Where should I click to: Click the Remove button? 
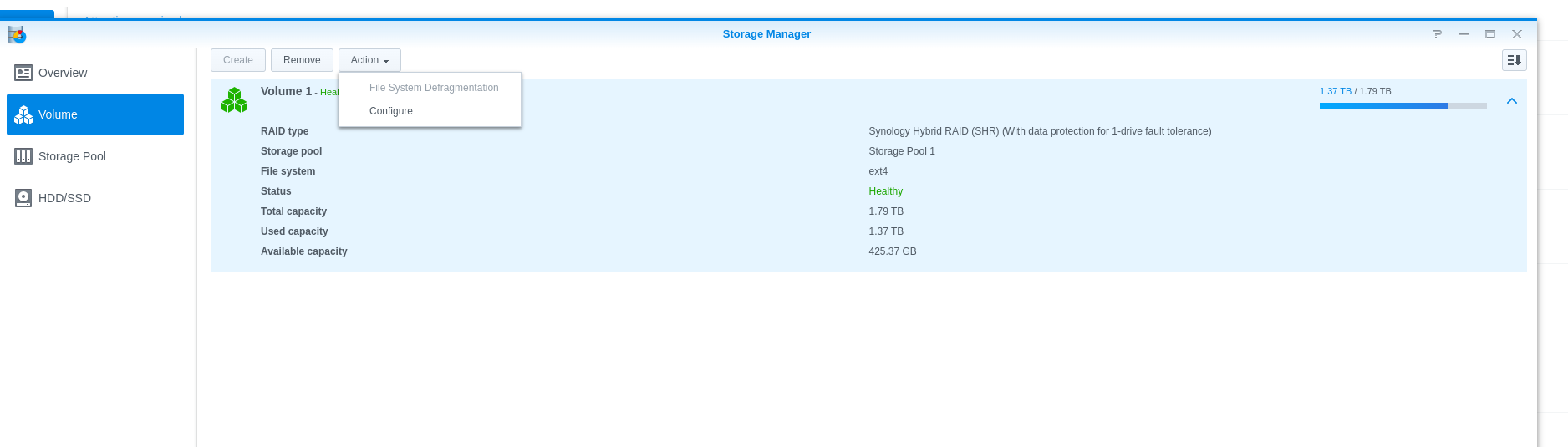pyautogui.click(x=302, y=60)
